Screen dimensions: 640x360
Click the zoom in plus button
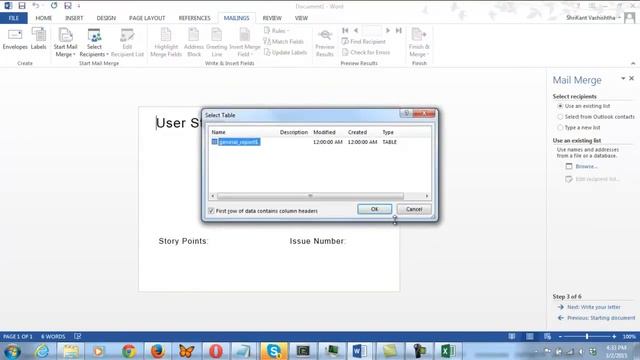(614, 337)
